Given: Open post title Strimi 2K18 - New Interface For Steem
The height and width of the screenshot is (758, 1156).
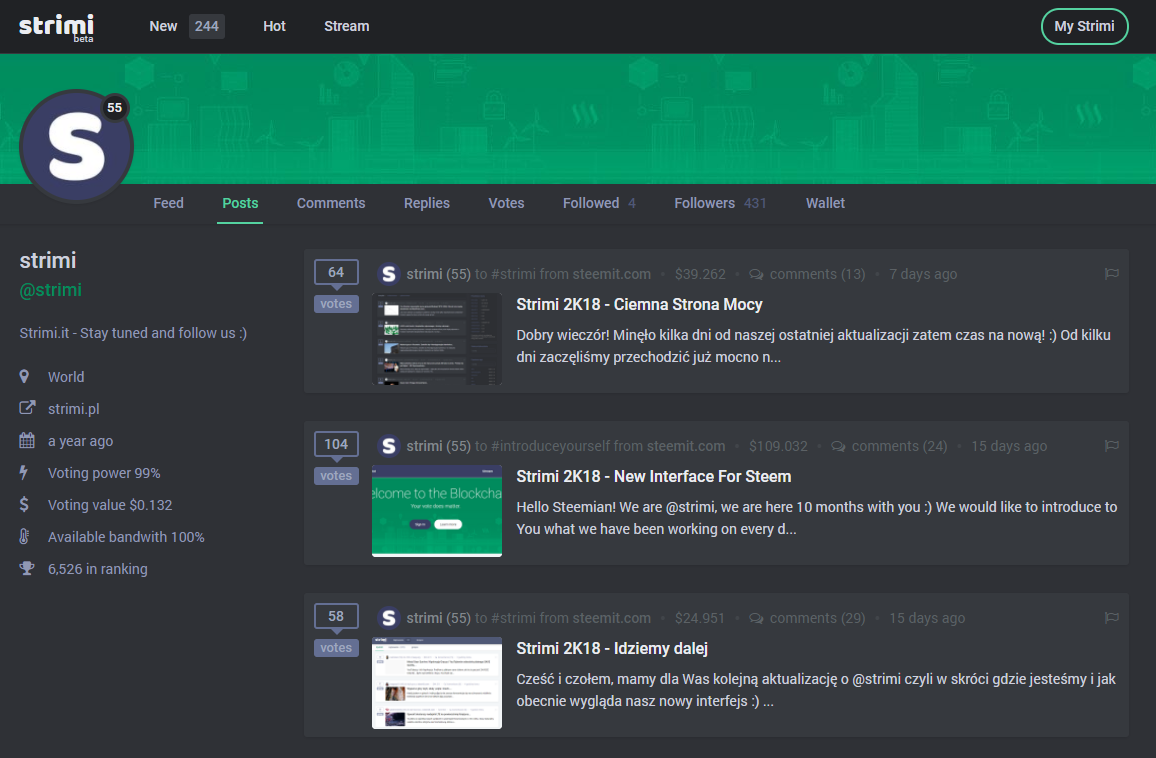Looking at the screenshot, I should click(653, 476).
